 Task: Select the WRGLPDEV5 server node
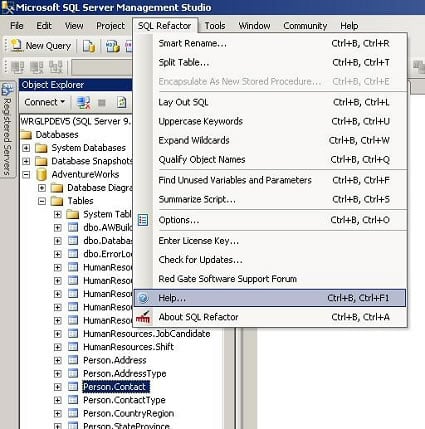[x=76, y=121]
